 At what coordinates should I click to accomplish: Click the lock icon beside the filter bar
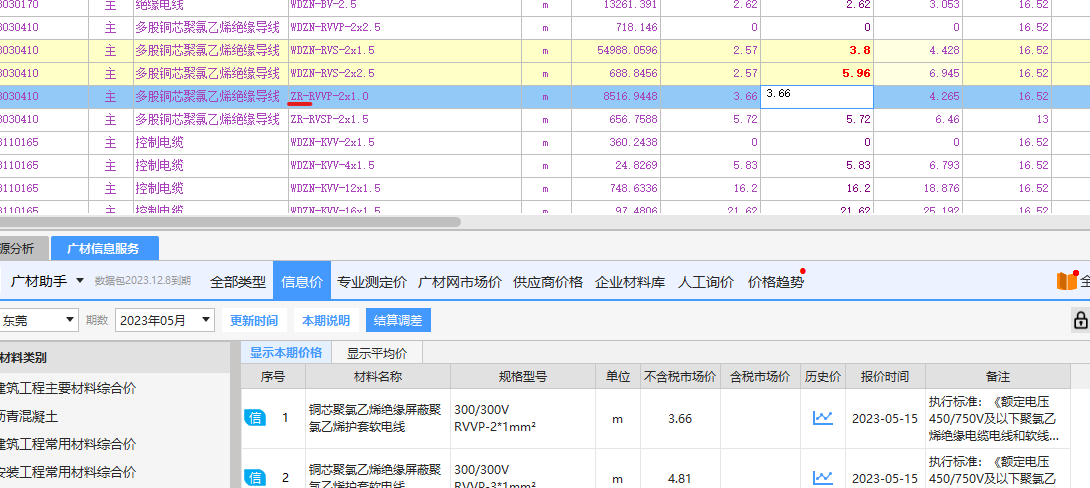1080,320
